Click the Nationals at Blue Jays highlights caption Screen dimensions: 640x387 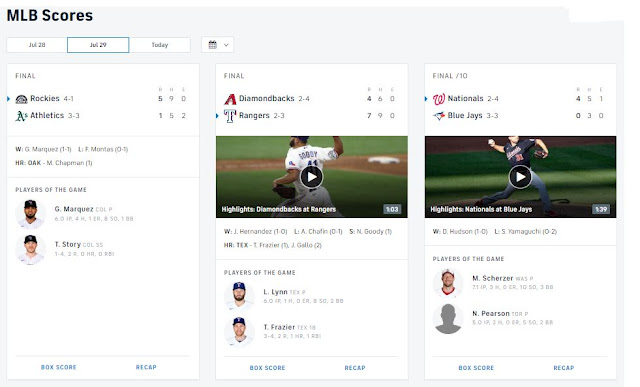(481, 209)
